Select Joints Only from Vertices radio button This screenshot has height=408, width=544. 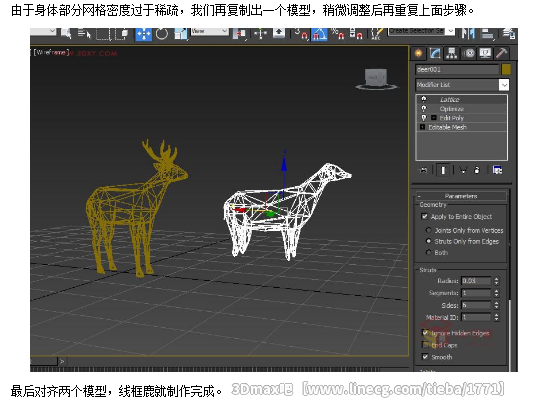coord(428,230)
